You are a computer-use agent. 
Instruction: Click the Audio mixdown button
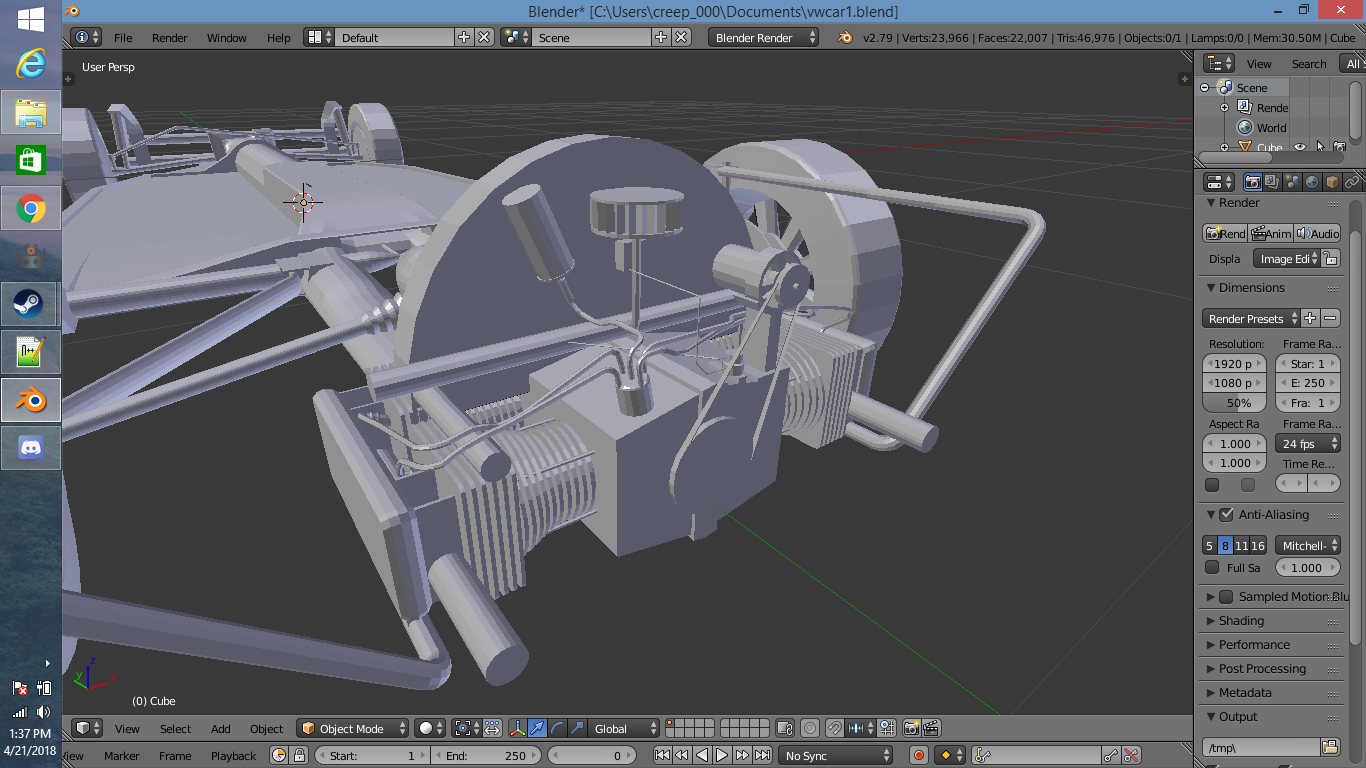coord(1317,233)
